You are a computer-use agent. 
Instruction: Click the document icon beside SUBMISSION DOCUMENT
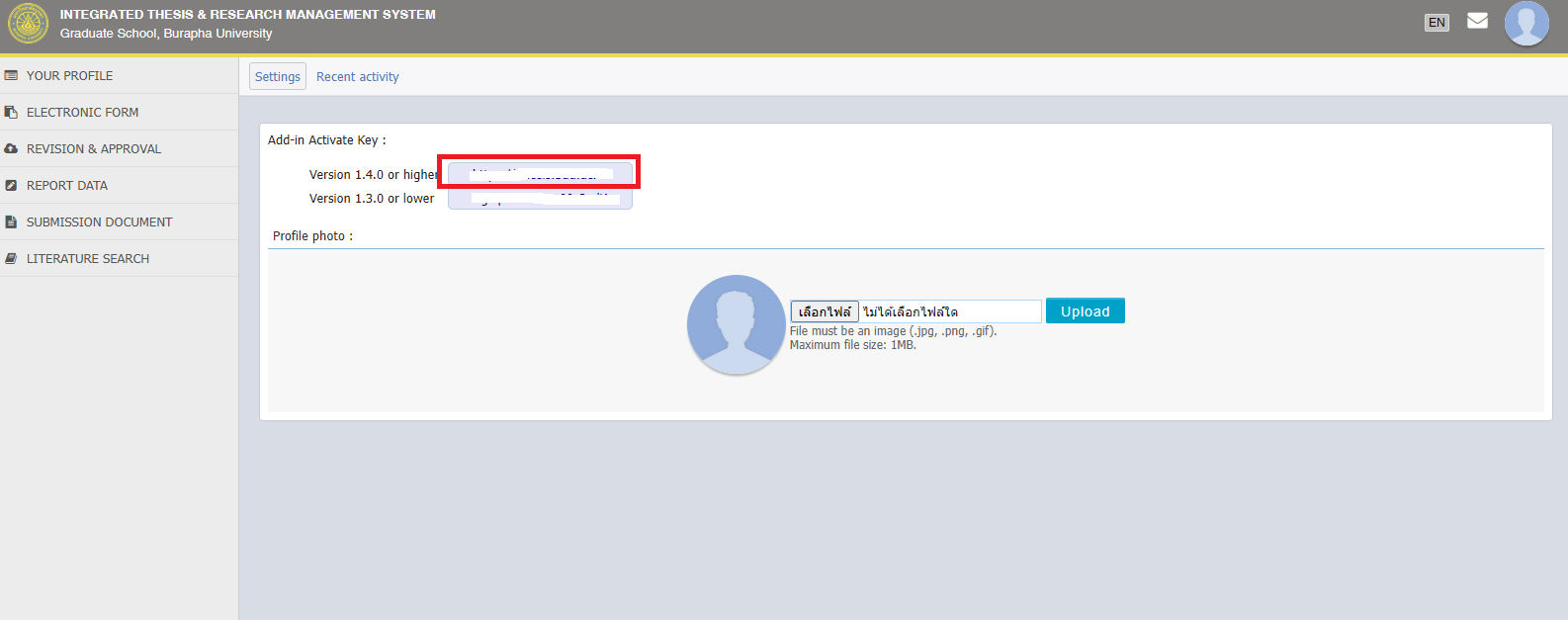pyautogui.click(x=11, y=222)
